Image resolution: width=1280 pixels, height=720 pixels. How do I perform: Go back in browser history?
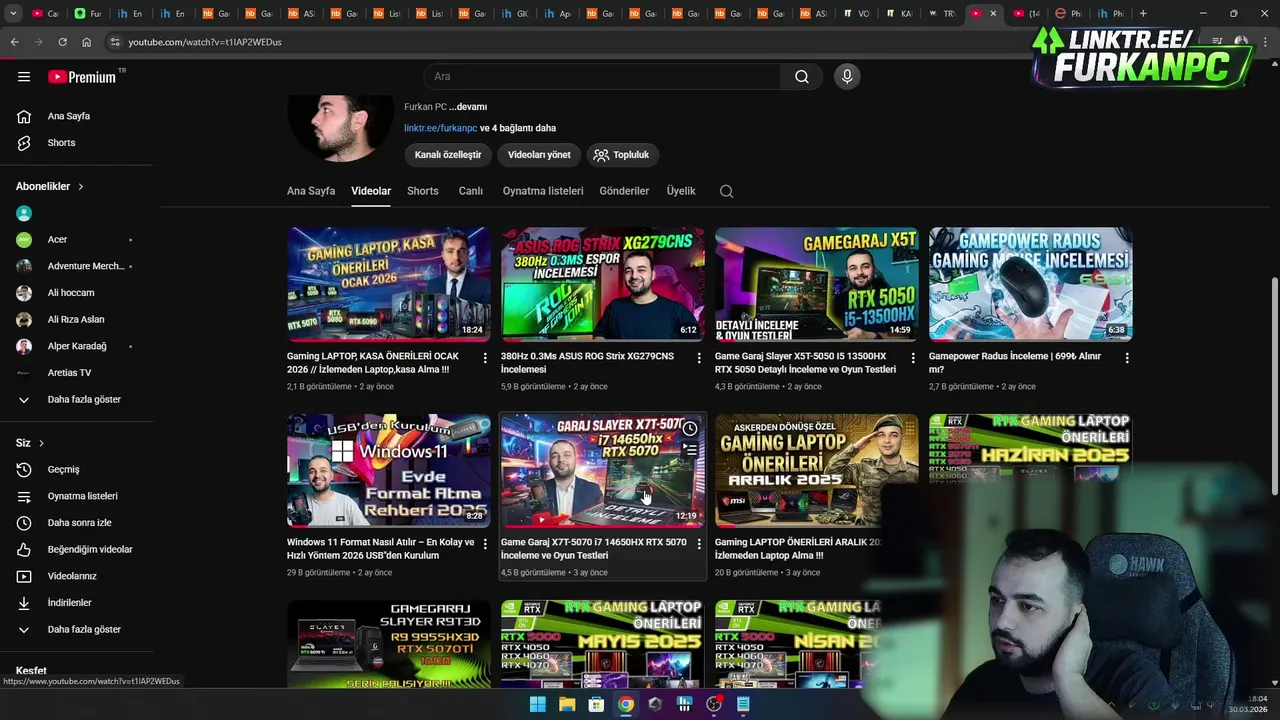[x=14, y=42]
